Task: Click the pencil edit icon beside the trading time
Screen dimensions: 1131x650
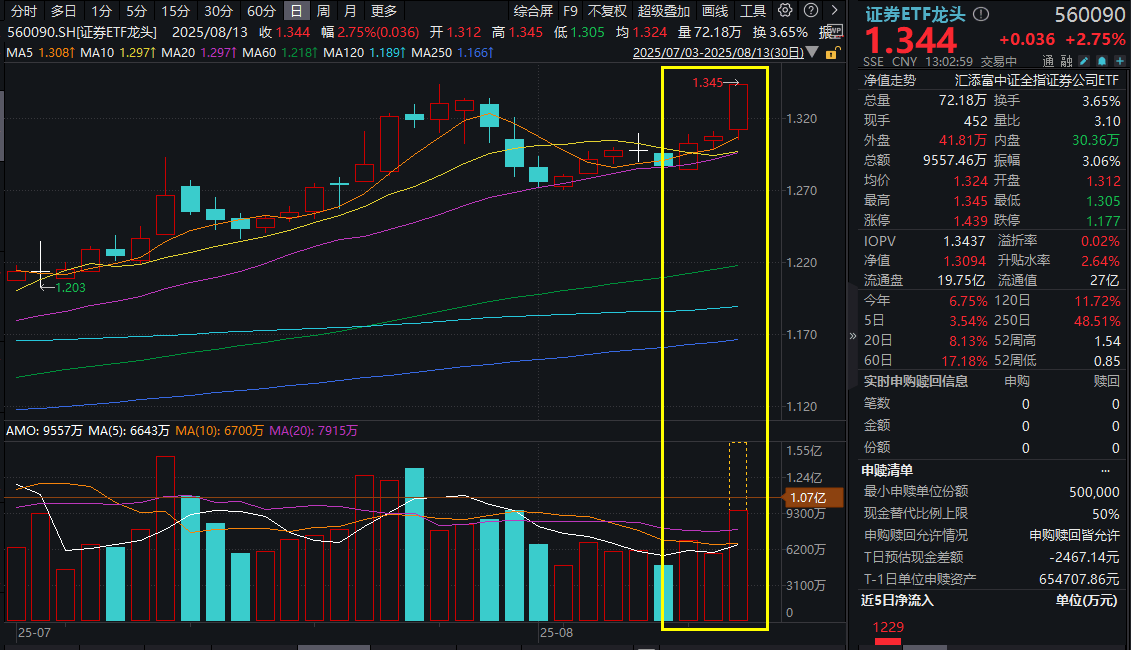Action: (1082, 61)
